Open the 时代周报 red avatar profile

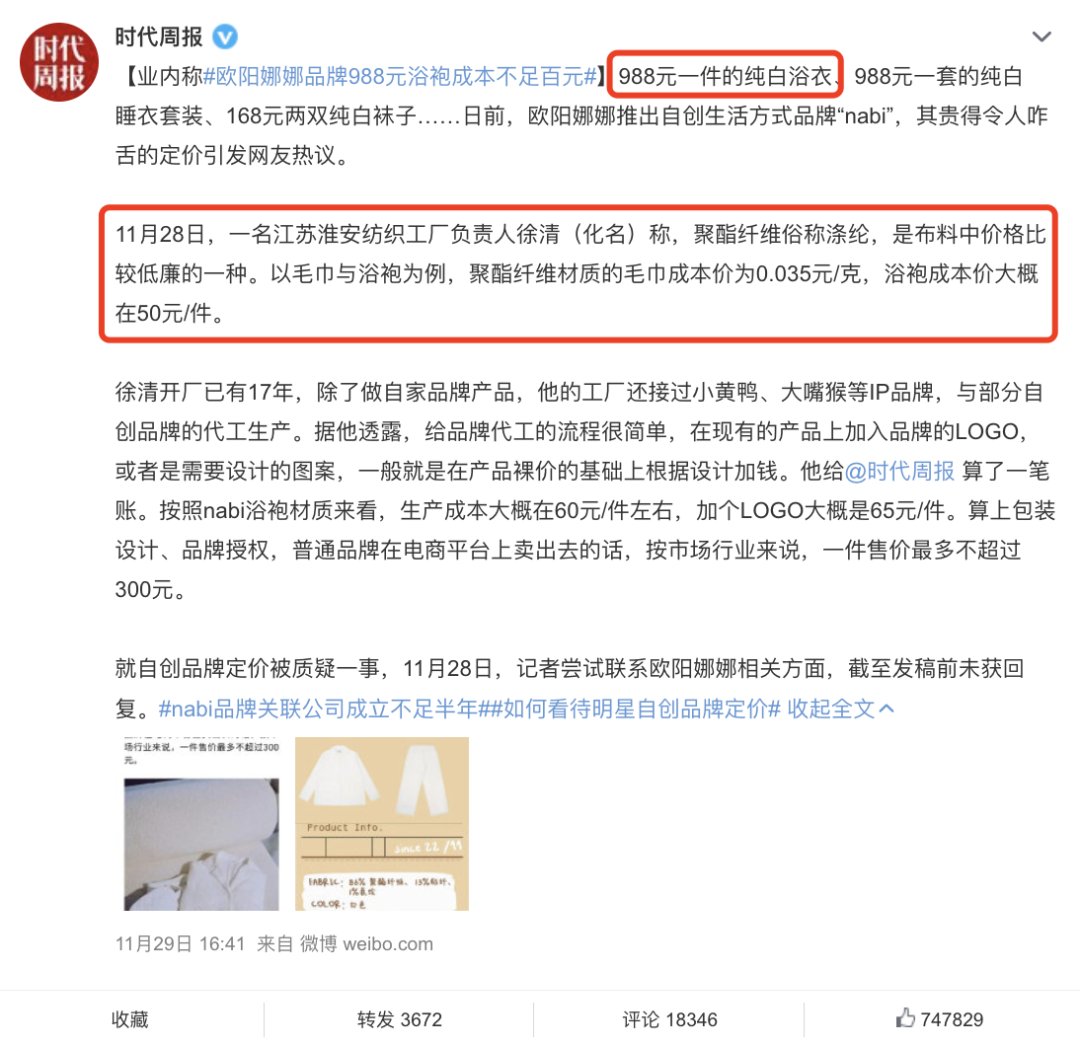click(x=59, y=61)
